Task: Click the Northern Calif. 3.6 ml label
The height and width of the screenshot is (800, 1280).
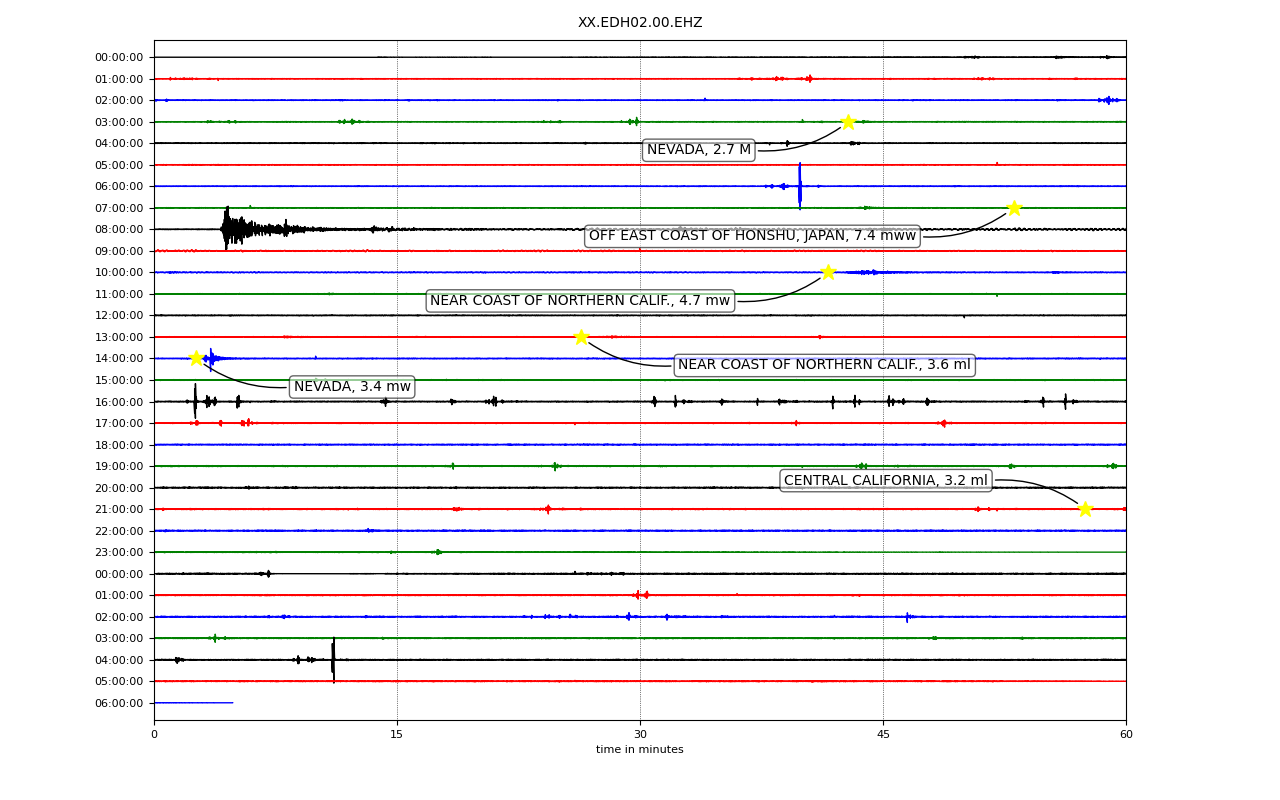Action: tap(824, 365)
